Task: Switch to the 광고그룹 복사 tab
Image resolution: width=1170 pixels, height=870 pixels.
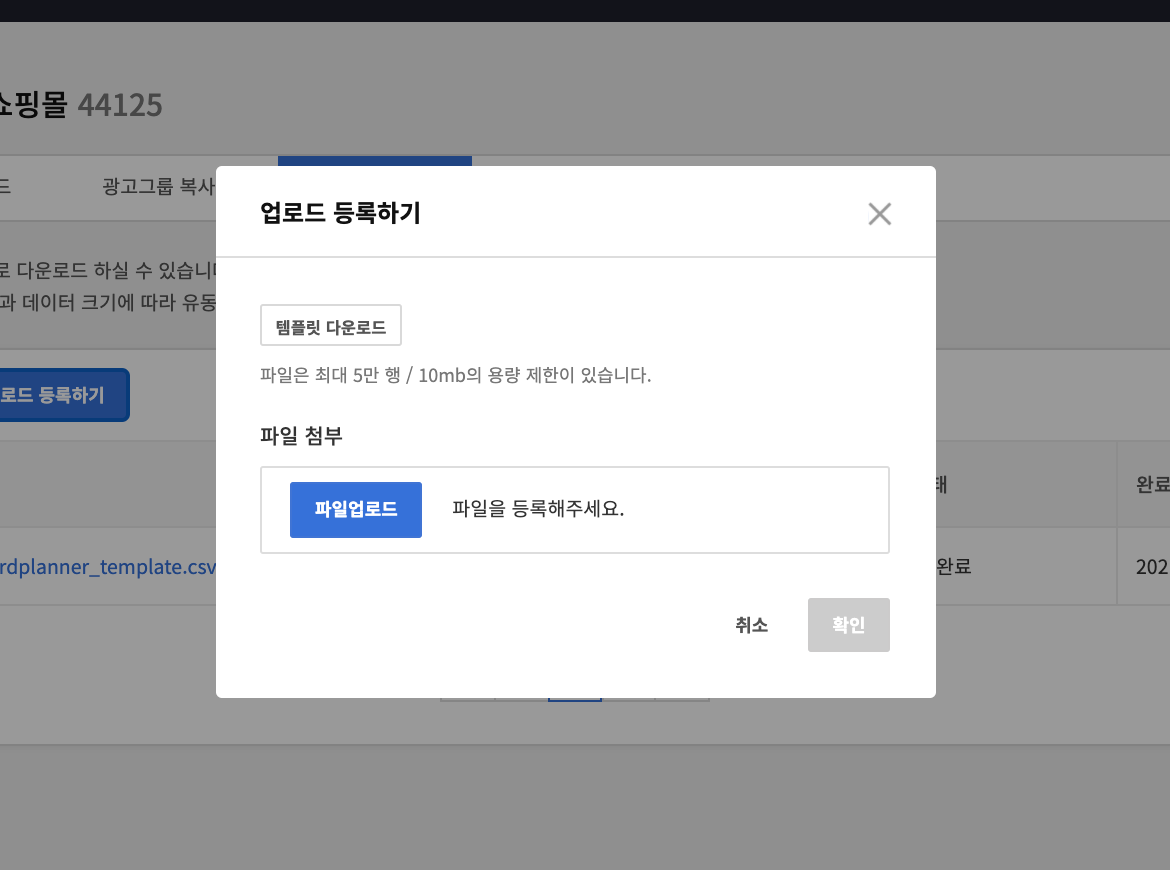Action: click(158, 186)
